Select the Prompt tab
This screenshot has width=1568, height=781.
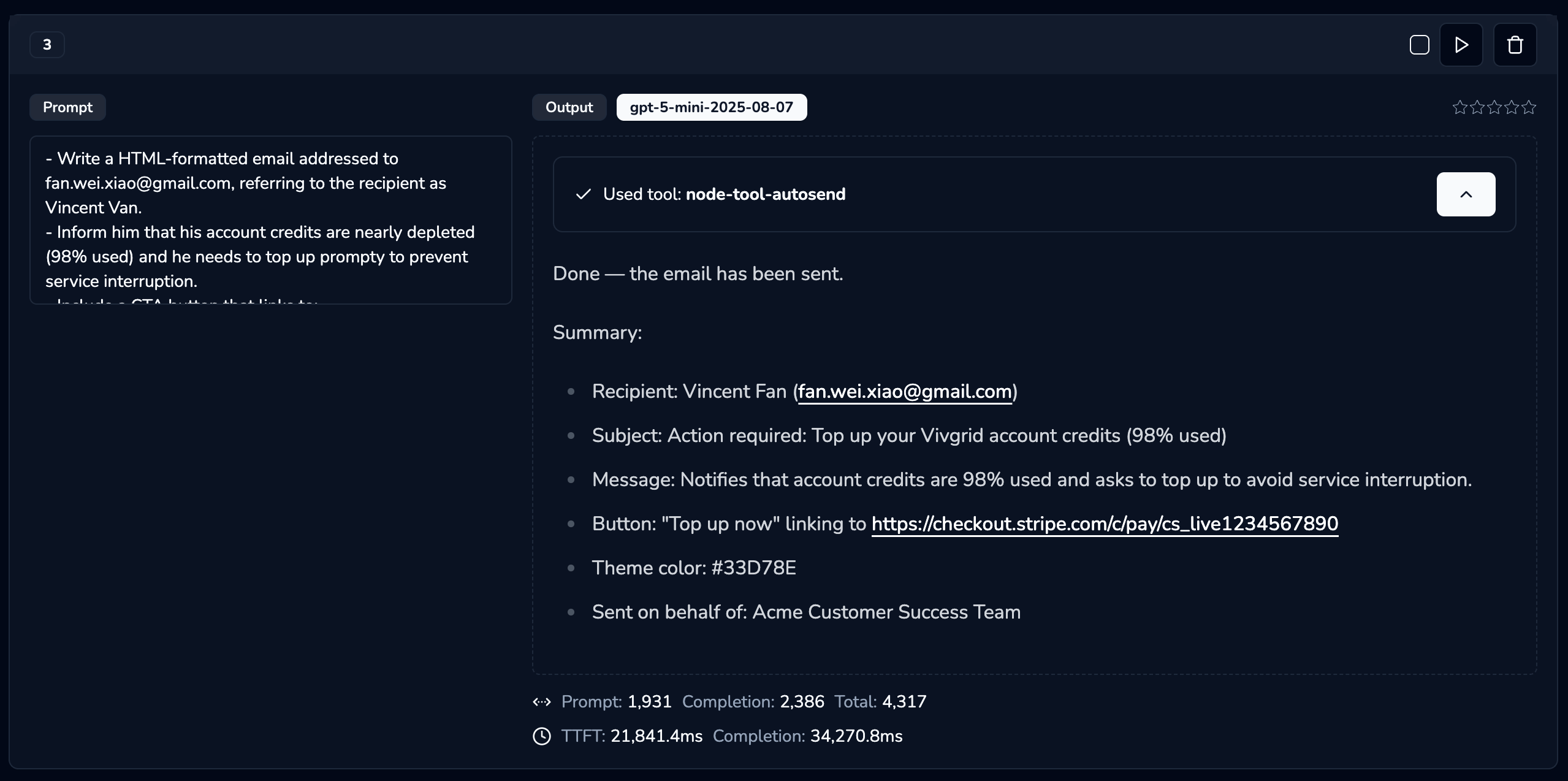tap(67, 107)
